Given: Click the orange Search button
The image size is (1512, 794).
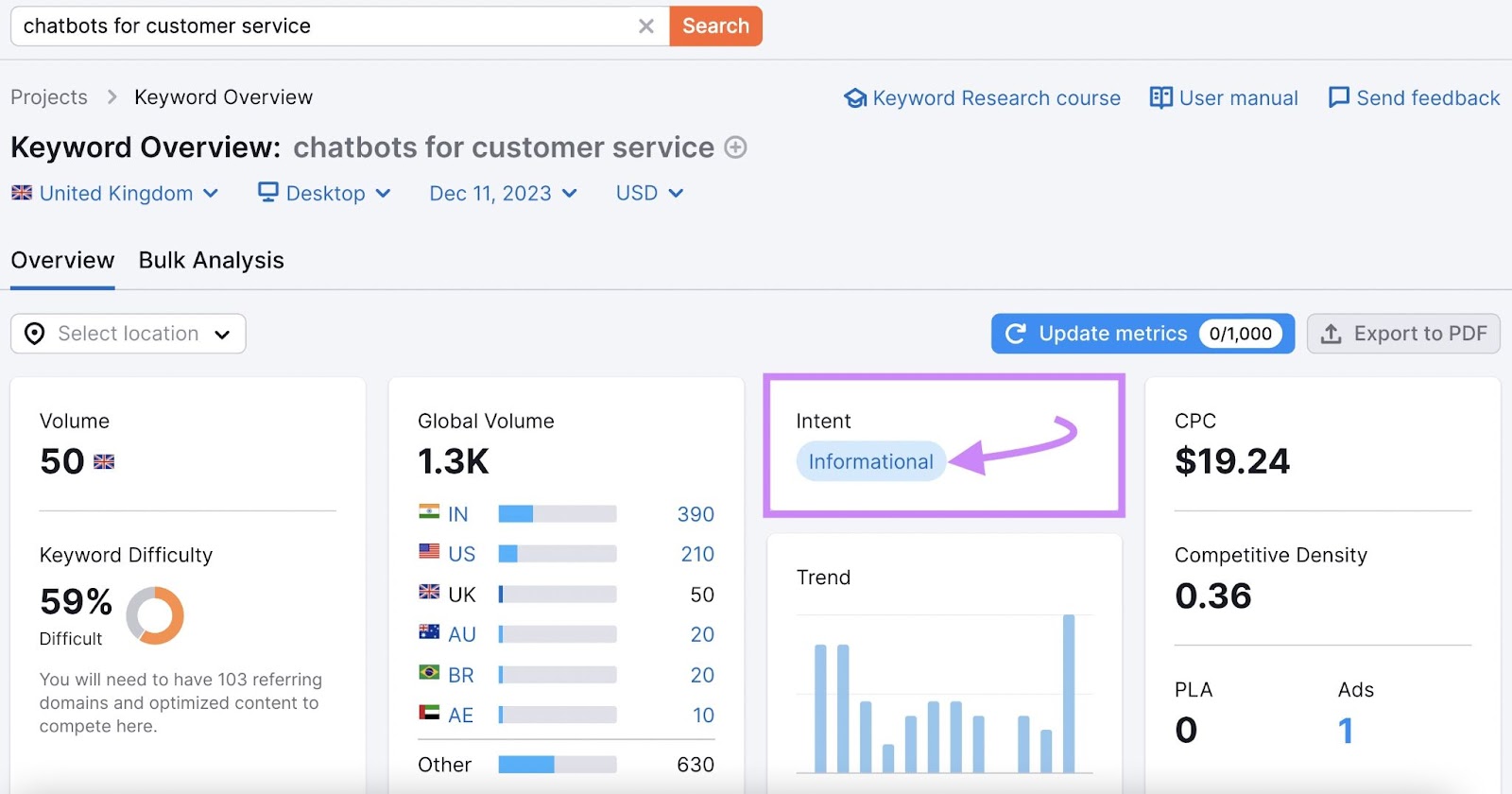Looking at the screenshot, I should tap(715, 26).
